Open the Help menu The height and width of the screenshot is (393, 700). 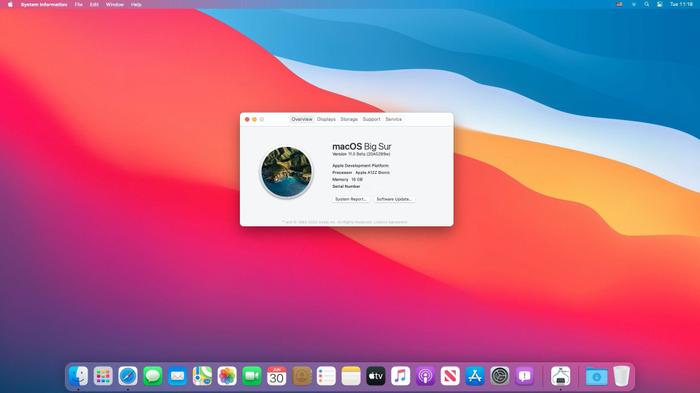(136, 4)
